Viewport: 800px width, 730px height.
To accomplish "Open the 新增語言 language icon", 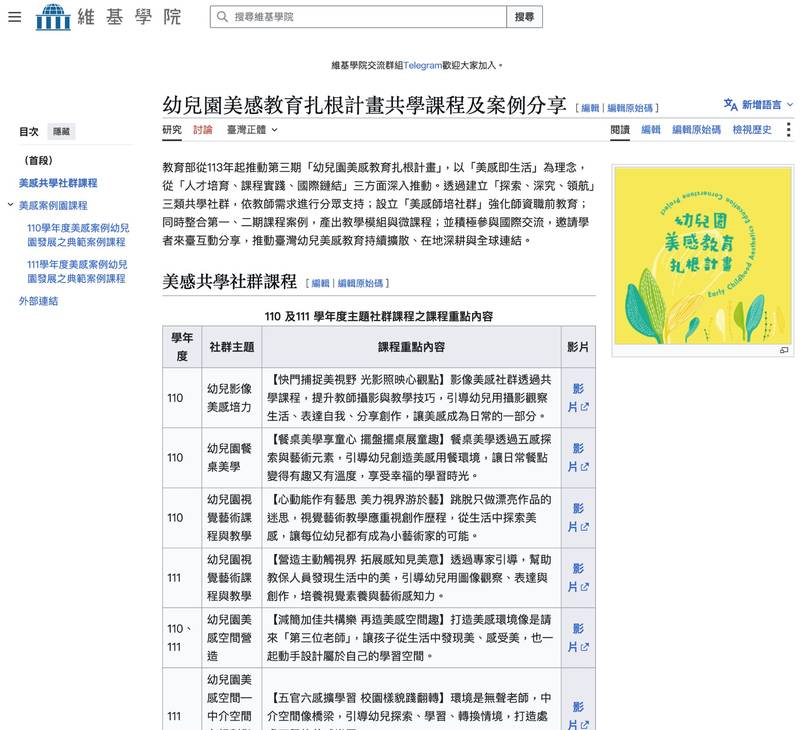I will tap(731, 105).
